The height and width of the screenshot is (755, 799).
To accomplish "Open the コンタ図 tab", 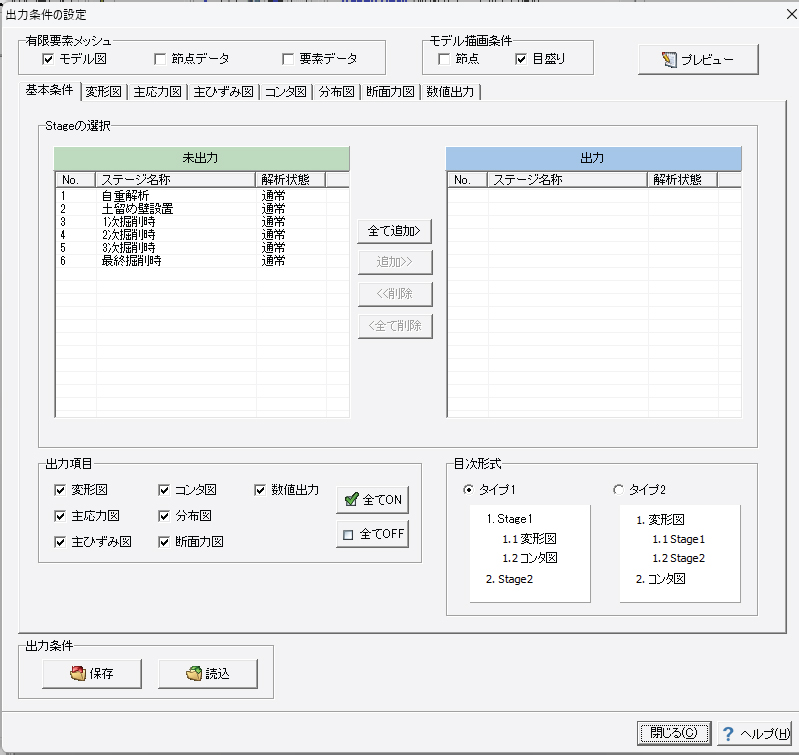I will coord(285,92).
